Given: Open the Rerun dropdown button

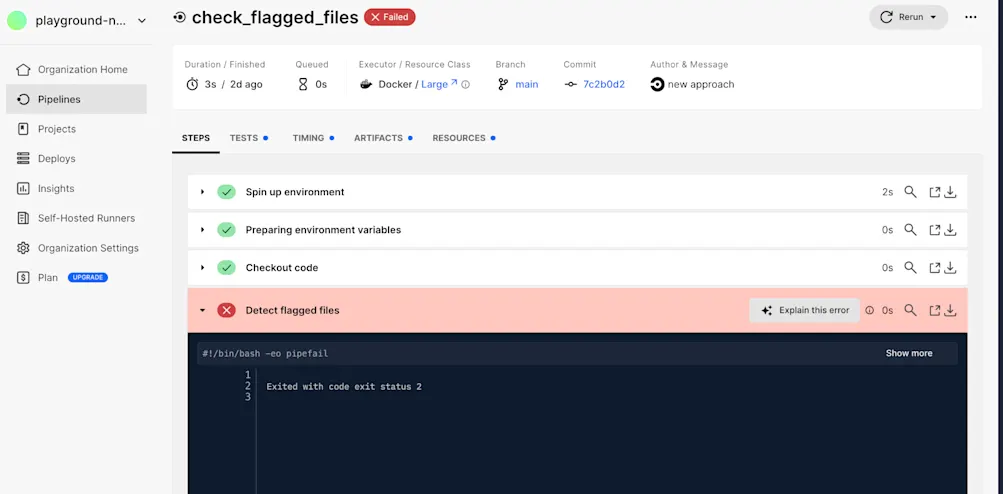Looking at the screenshot, I should coord(908,17).
